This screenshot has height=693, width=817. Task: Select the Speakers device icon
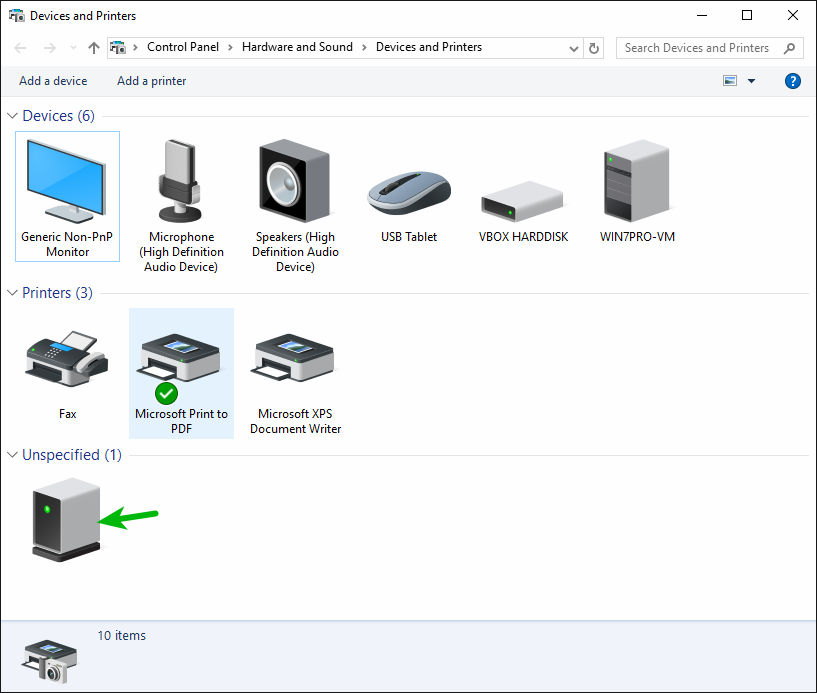click(295, 181)
